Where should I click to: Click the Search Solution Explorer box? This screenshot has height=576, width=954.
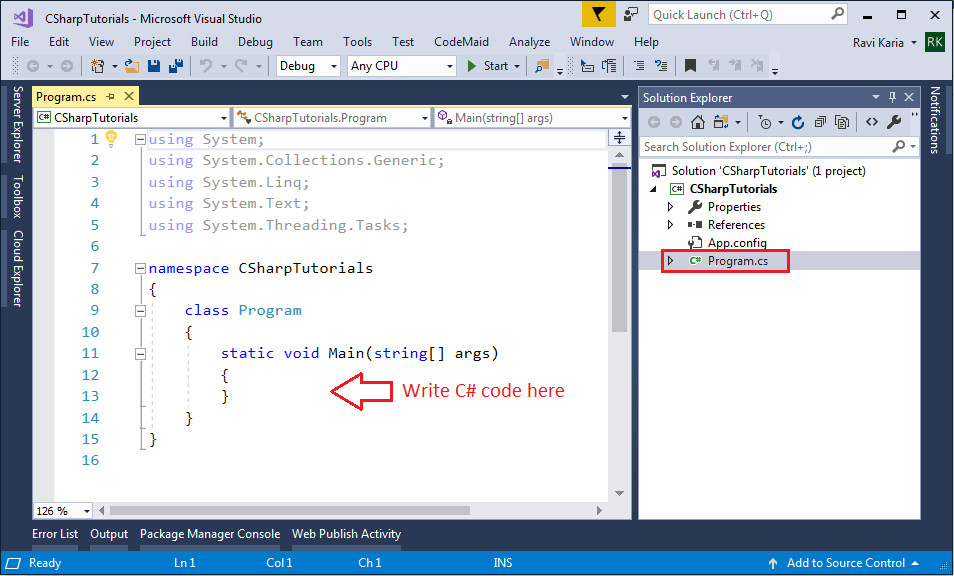[770, 146]
